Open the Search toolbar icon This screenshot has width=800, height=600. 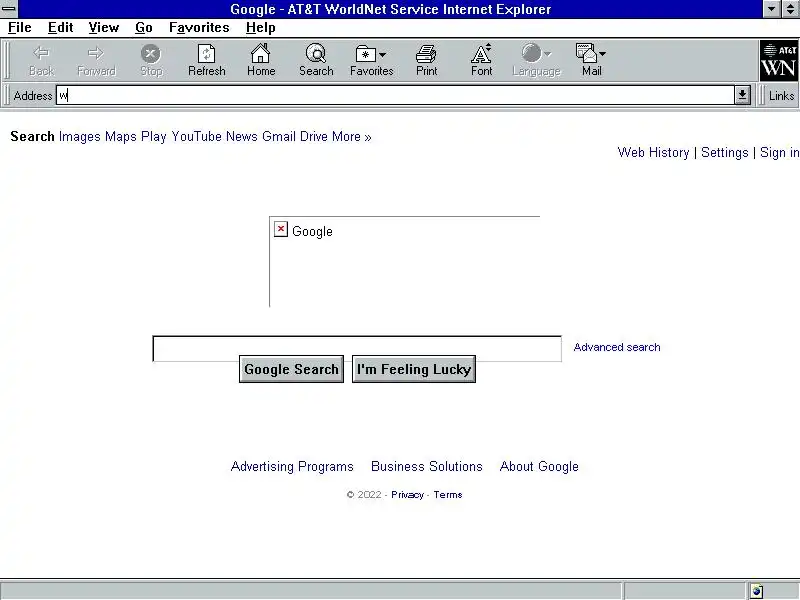pos(316,53)
